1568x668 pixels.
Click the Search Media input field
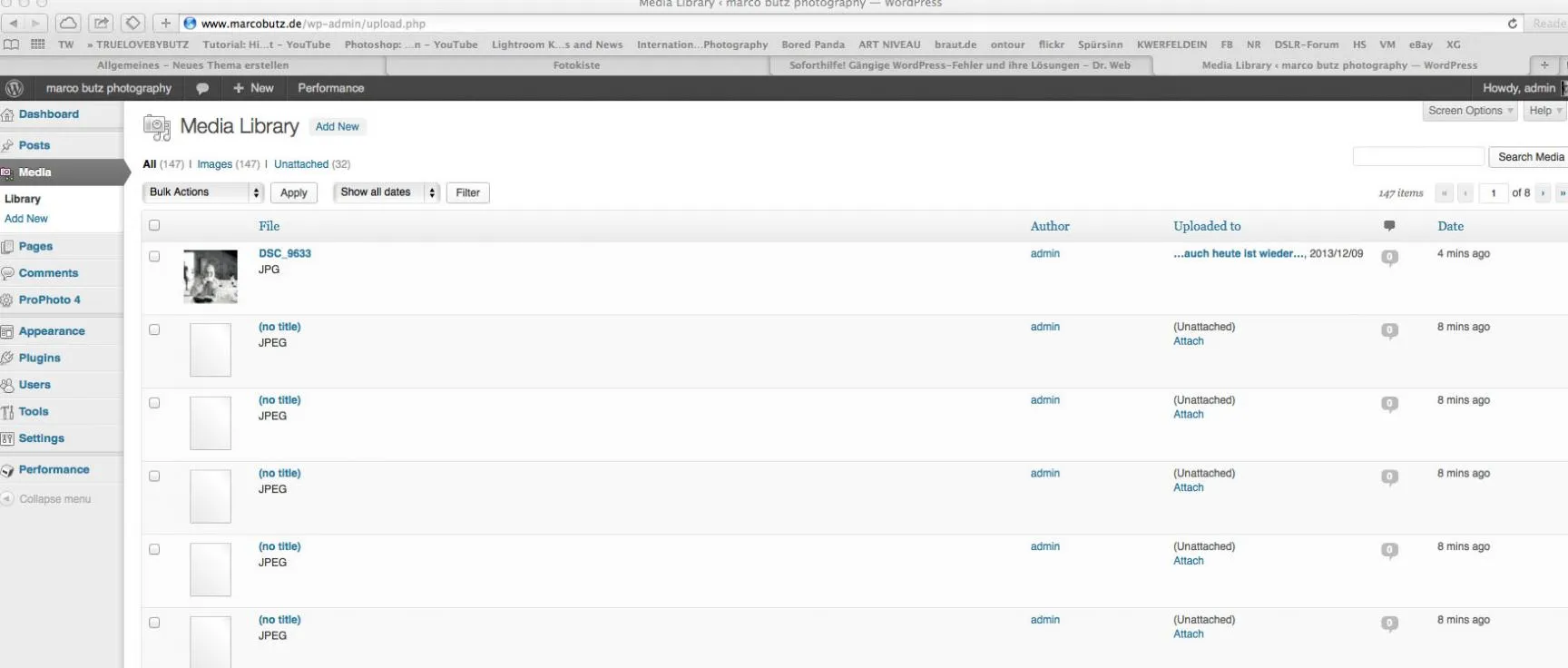[x=1418, y=157]
